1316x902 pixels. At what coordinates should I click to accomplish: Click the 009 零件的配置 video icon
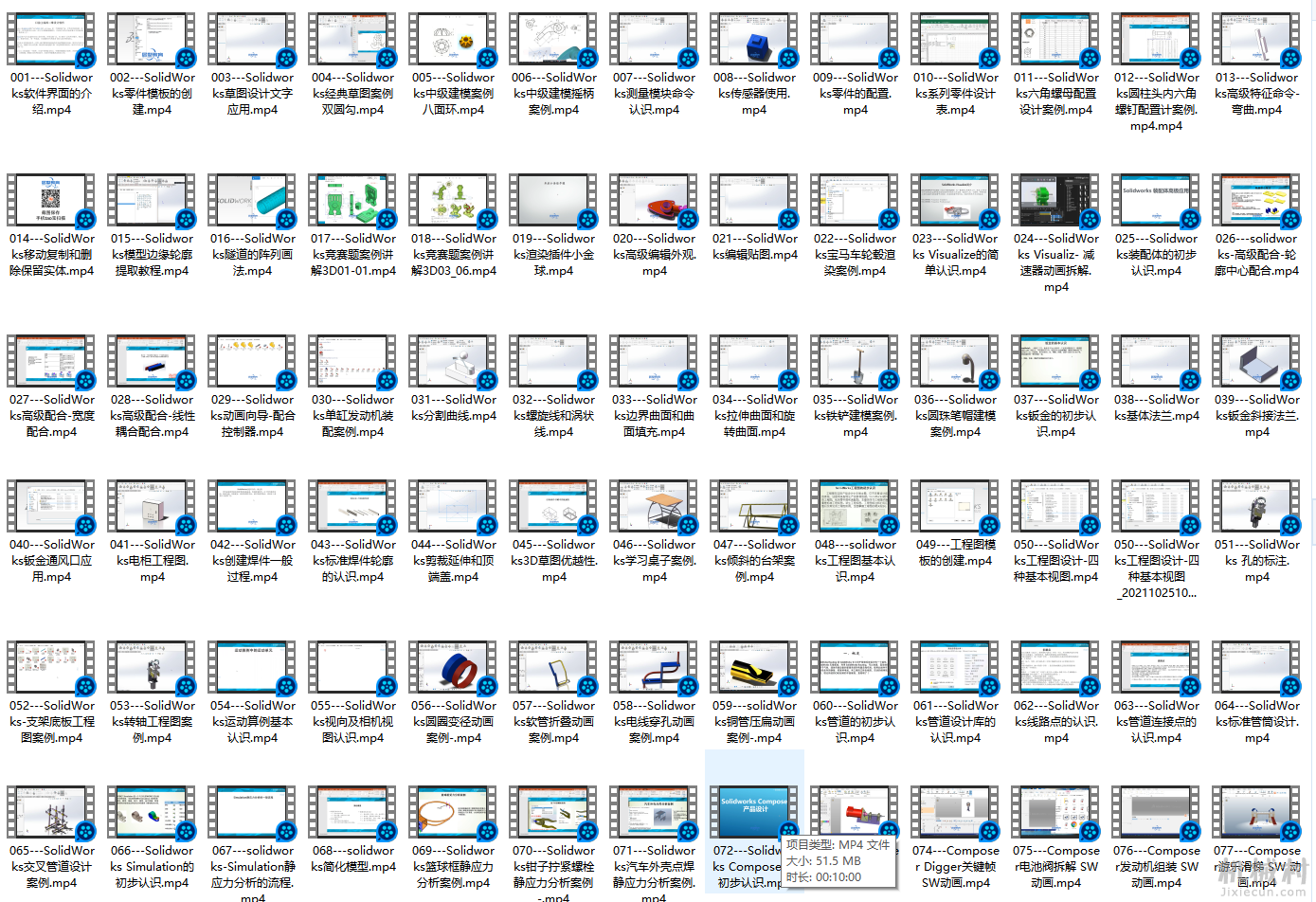pos(855,40)
